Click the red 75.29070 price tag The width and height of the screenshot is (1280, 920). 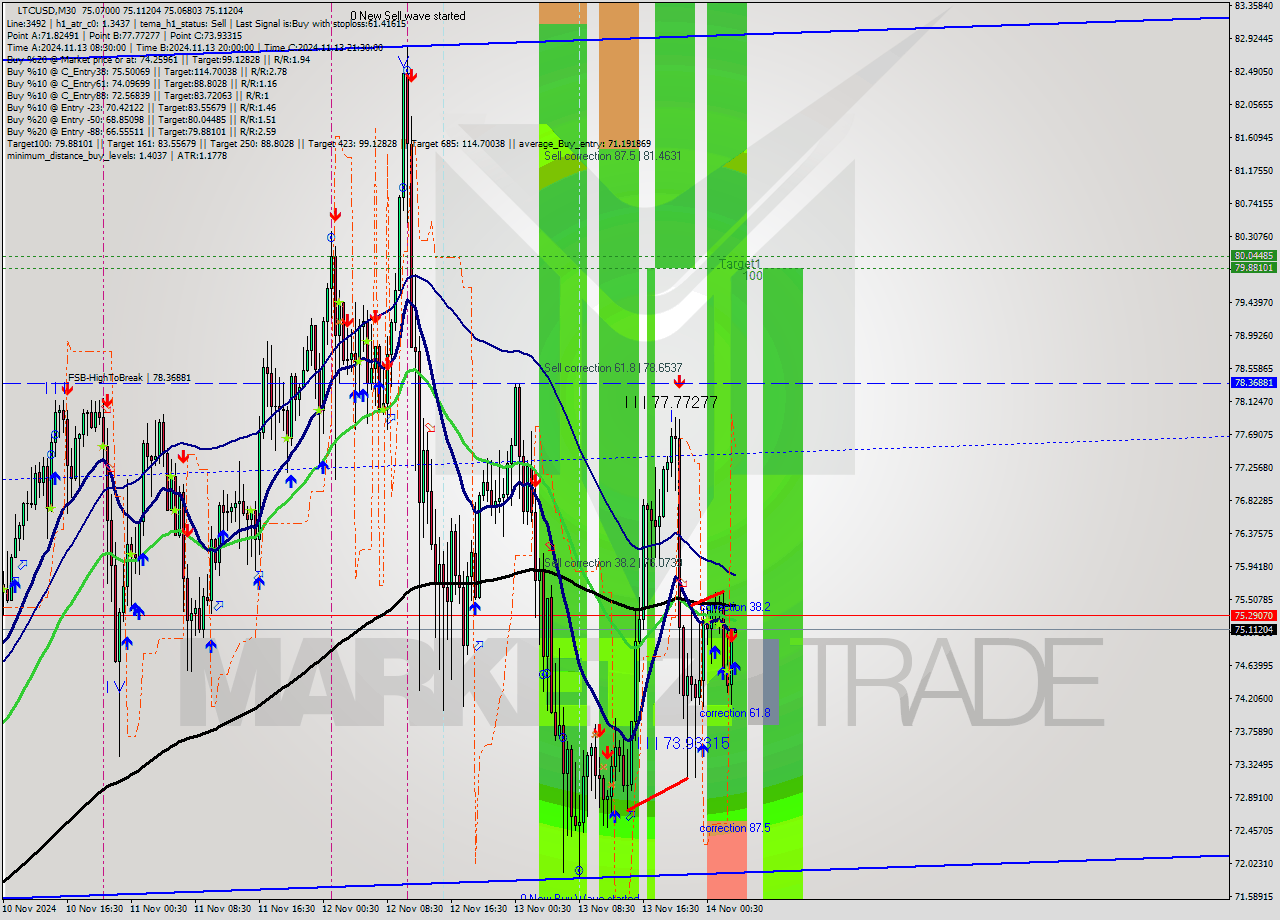click(1254, 616)
